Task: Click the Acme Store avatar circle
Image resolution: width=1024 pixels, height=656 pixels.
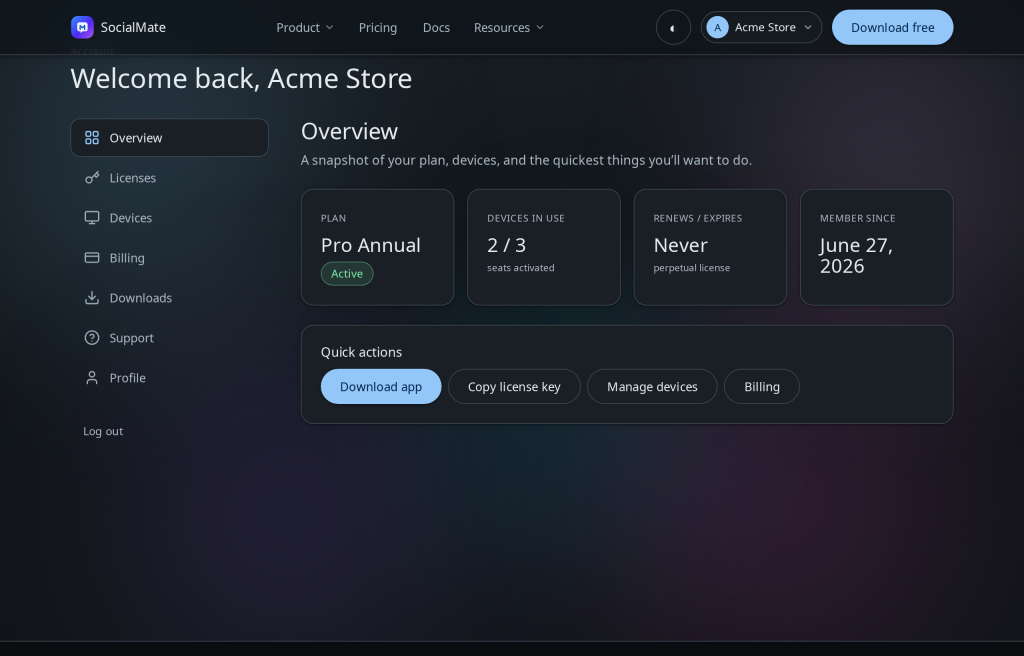Action: click(717, 27)
